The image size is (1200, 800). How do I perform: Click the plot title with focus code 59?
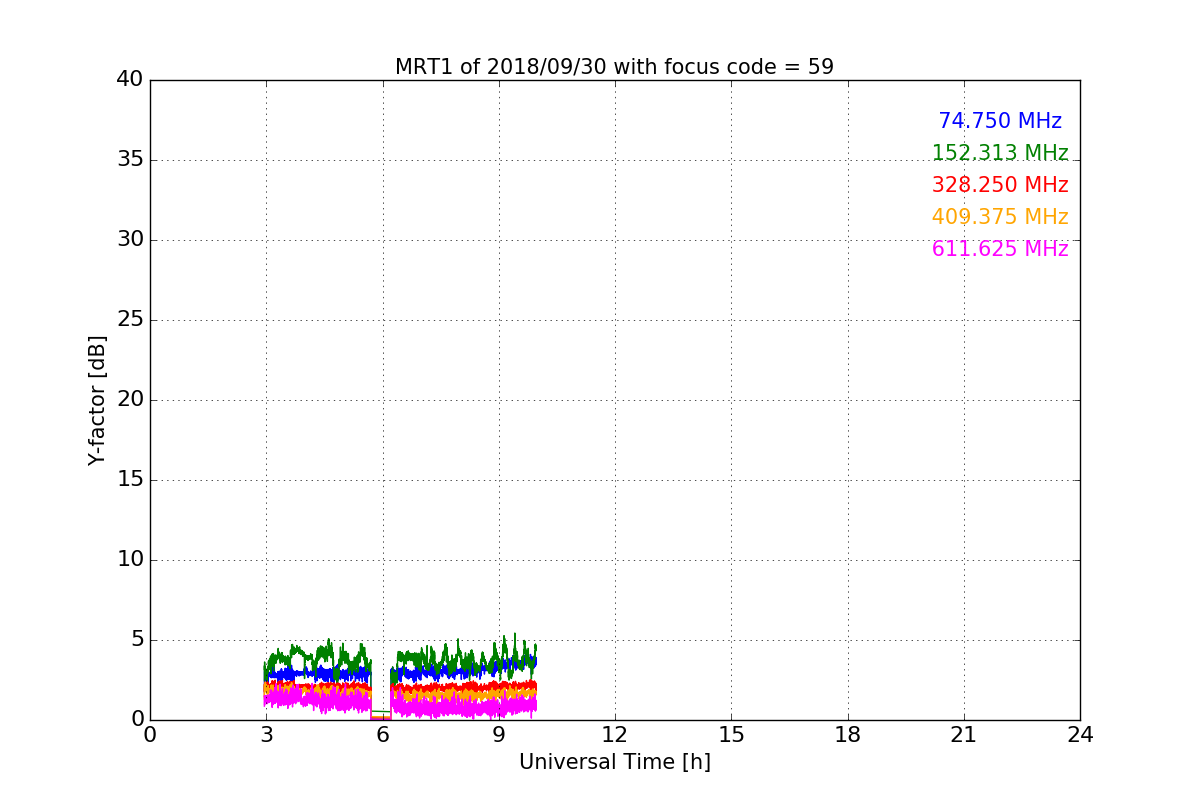[614, 67]
